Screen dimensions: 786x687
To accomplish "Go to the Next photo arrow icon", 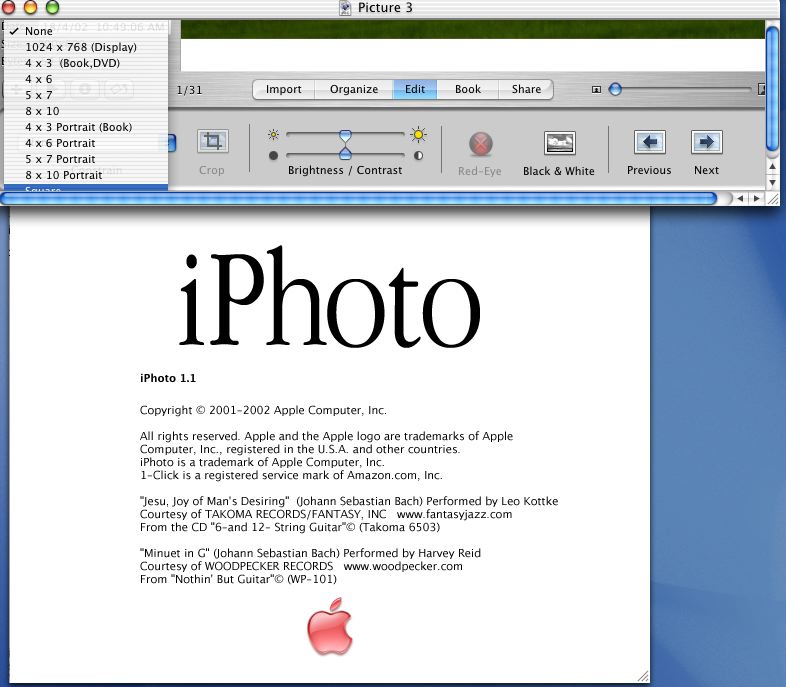I will 706,142.
